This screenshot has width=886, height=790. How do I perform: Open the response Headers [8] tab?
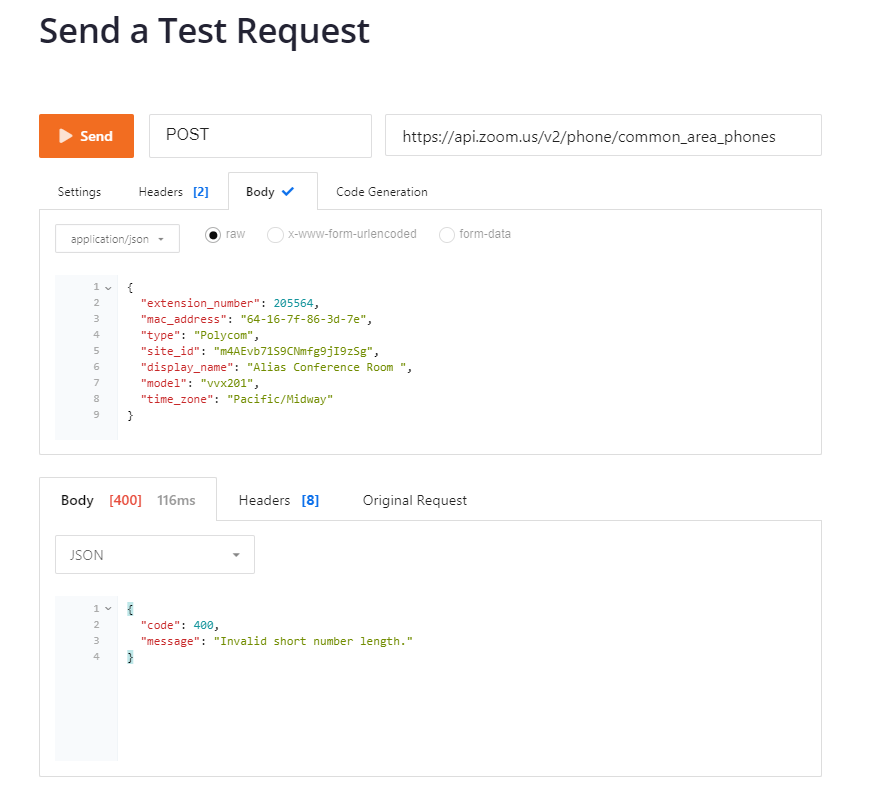click(x=278, y=500)
